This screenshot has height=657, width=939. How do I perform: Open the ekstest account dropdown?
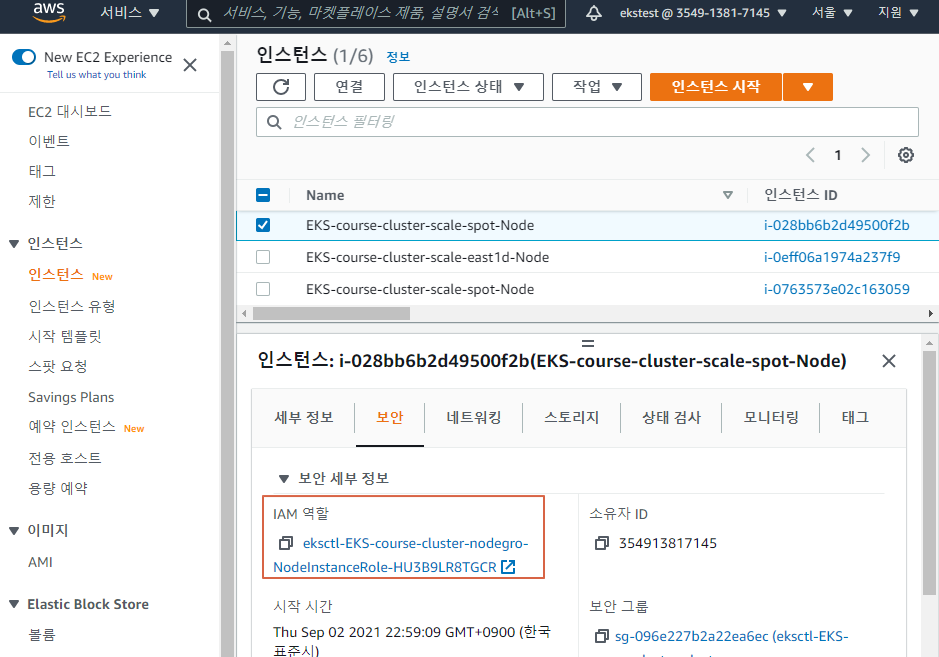click(702, 13)
